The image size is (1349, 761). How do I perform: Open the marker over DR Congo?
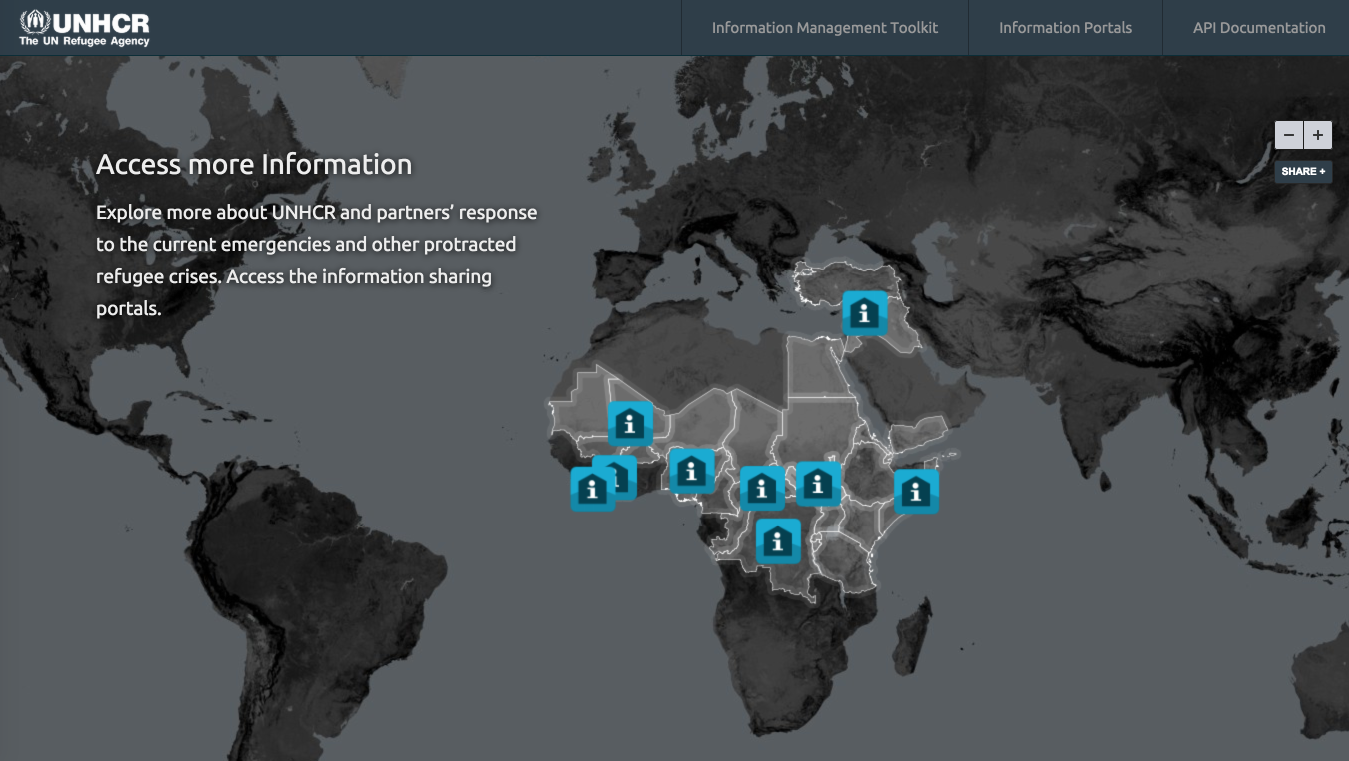[777, 541]
